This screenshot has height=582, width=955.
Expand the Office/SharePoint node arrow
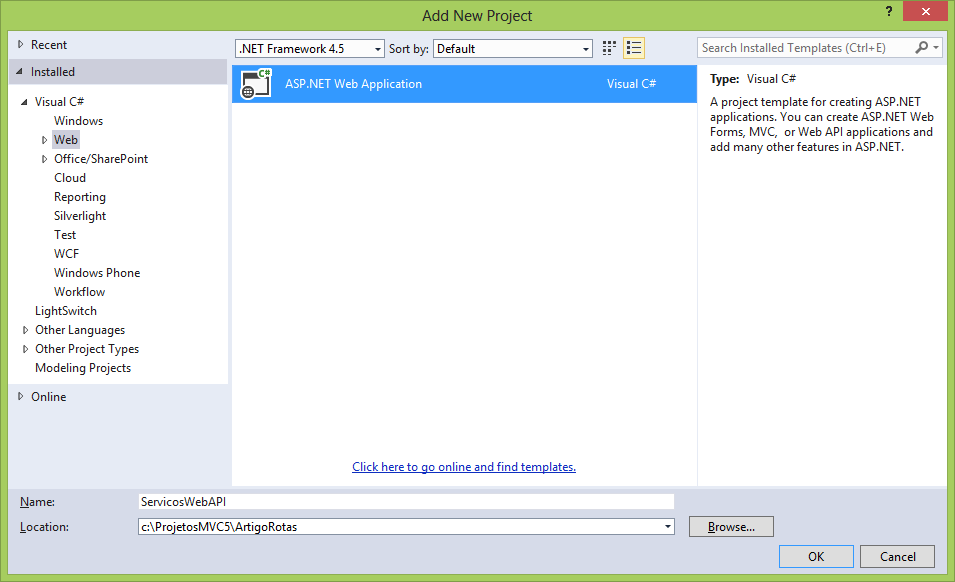(x=44, y=159)
